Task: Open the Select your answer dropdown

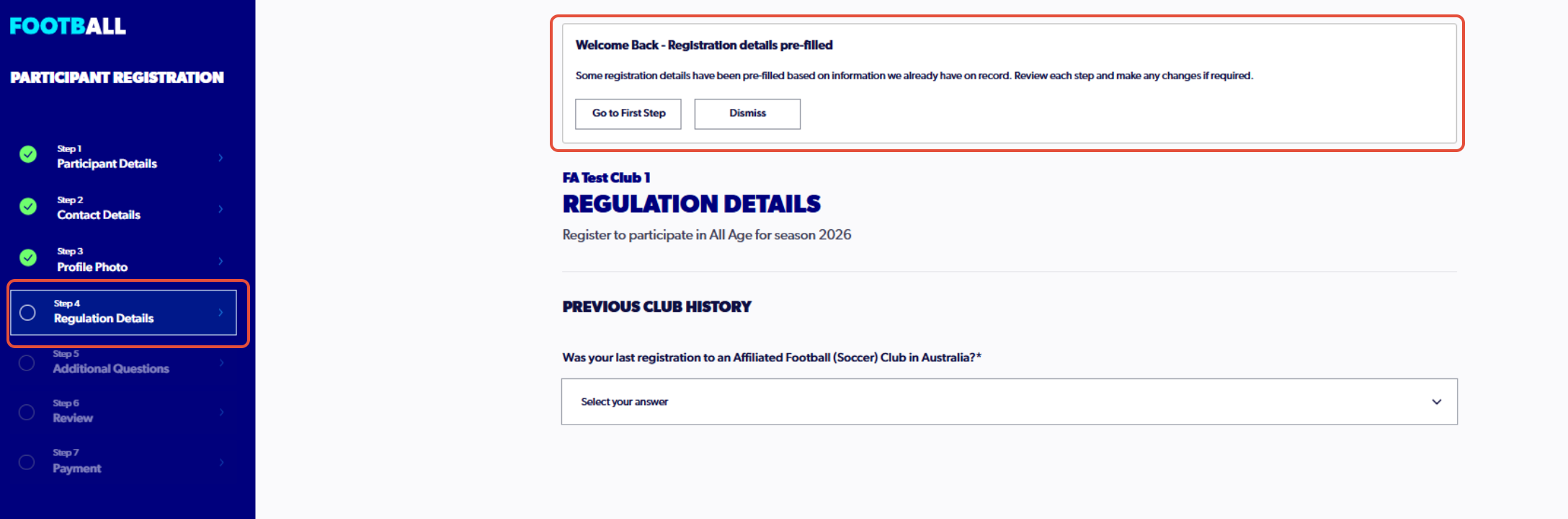Action: click(x=1010, y=402)
